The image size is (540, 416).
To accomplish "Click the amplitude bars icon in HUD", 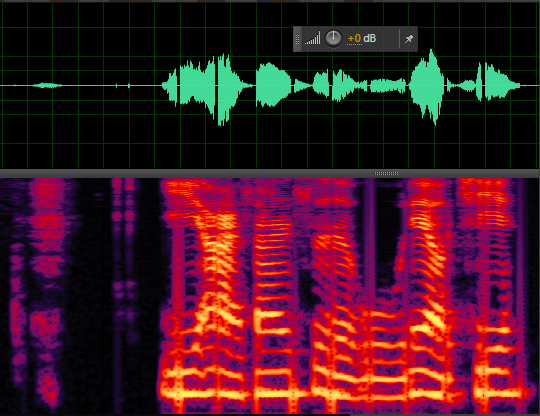I will pyautogui.click(x=312, y=38).
